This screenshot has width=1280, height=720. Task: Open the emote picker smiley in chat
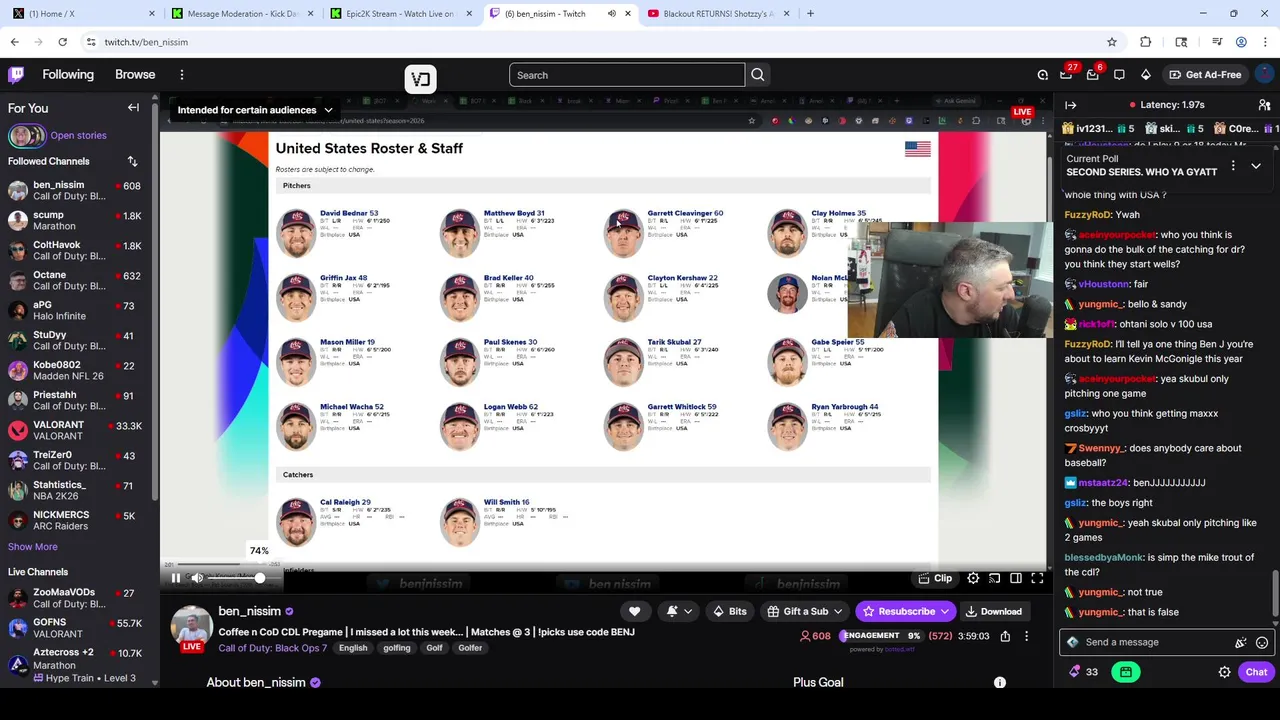pyautogui.click(x=1262, y=643)
